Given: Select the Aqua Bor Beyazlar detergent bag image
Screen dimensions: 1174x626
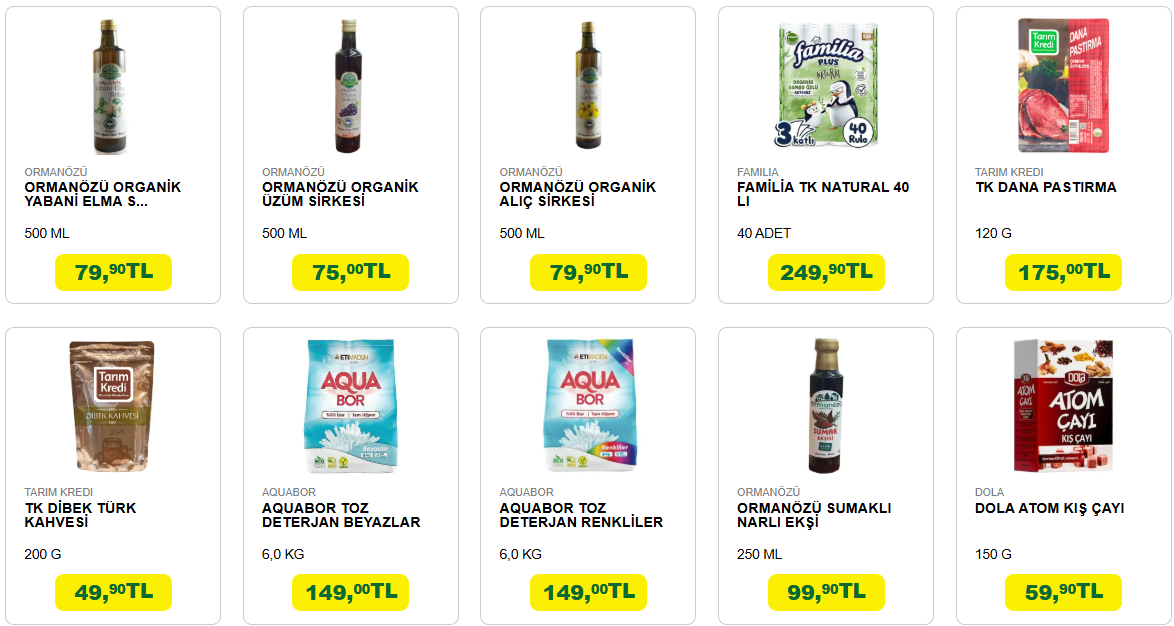Looking at the screenshot, I should [350, 405].
